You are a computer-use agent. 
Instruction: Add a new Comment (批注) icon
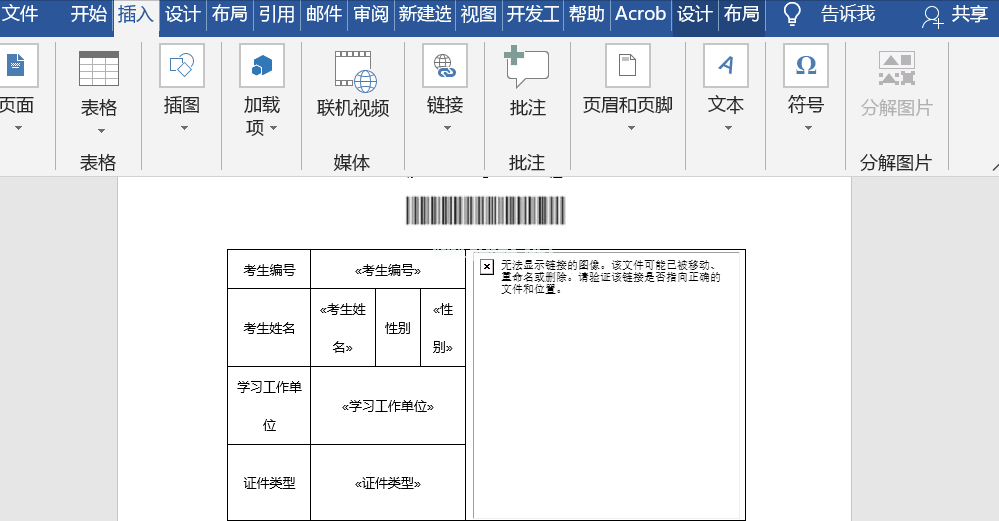point(527,68)
